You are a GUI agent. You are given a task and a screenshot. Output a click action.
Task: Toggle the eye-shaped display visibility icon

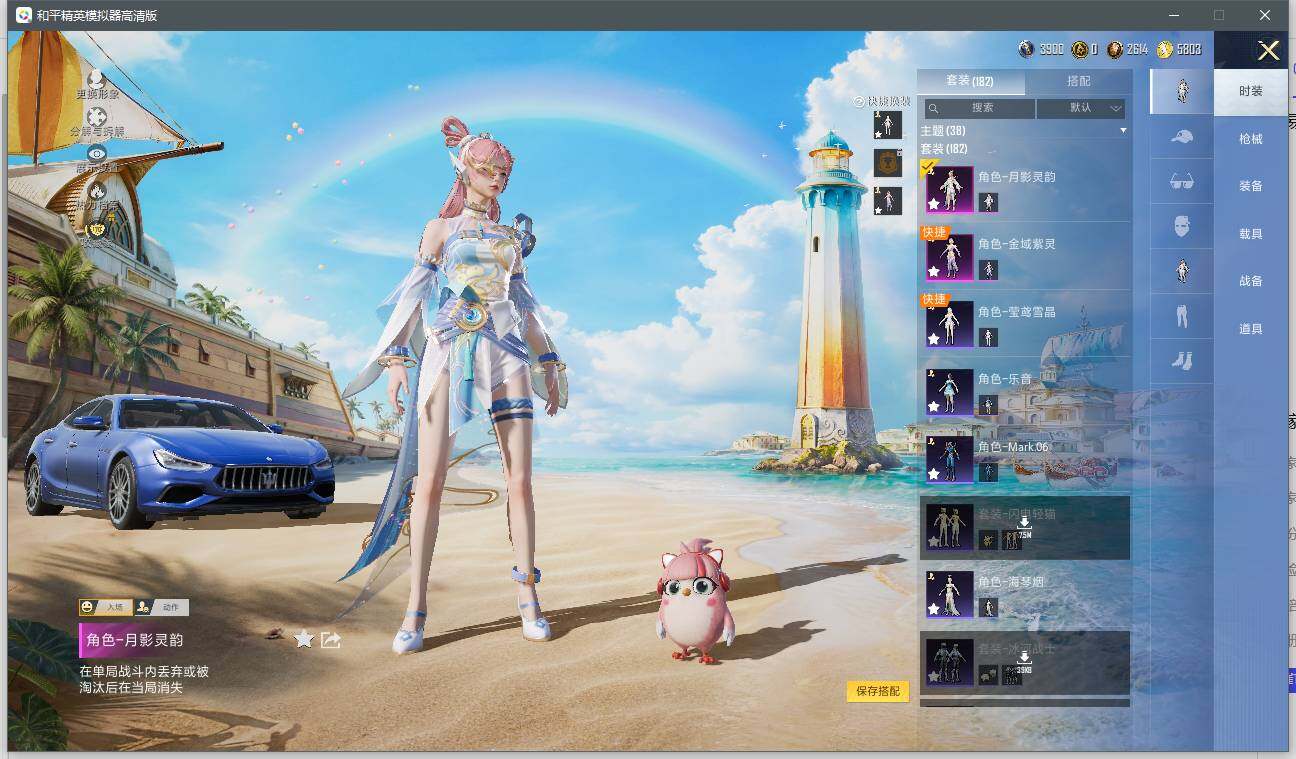pos(97,153)
